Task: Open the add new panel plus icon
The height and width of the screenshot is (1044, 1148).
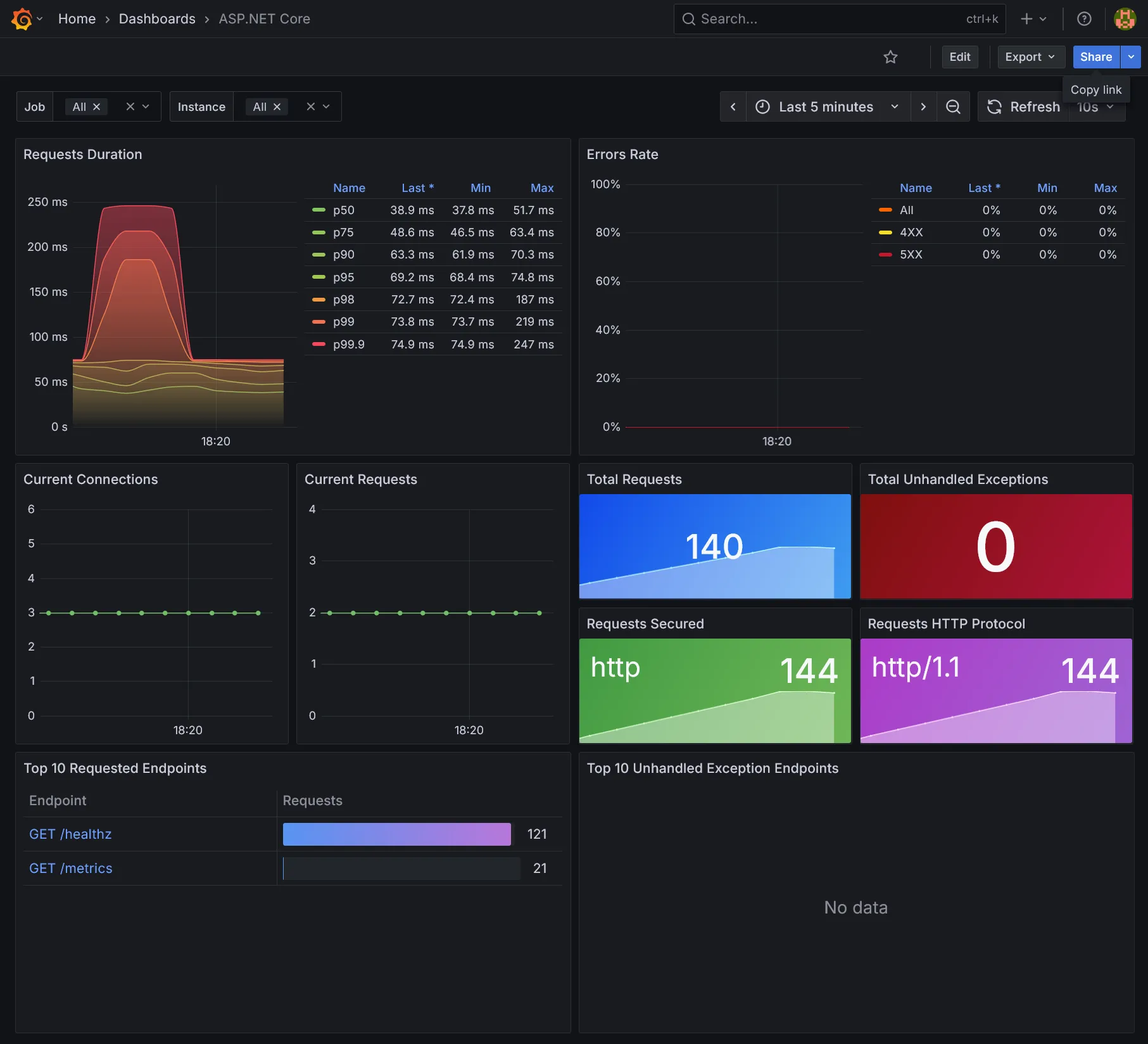Action: point(1026,18)
